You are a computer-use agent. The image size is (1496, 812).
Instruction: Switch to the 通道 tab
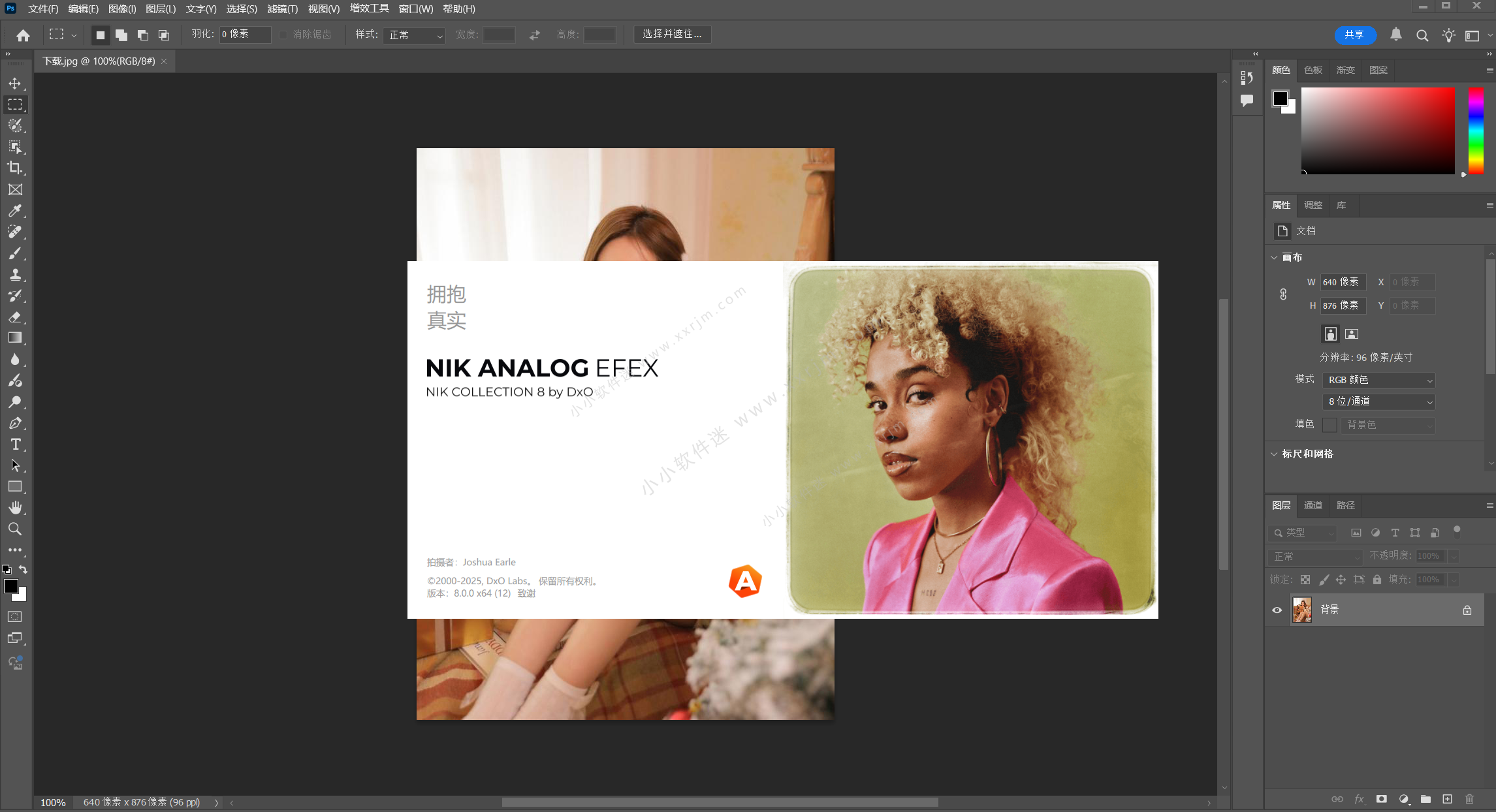click(1313, 505)
